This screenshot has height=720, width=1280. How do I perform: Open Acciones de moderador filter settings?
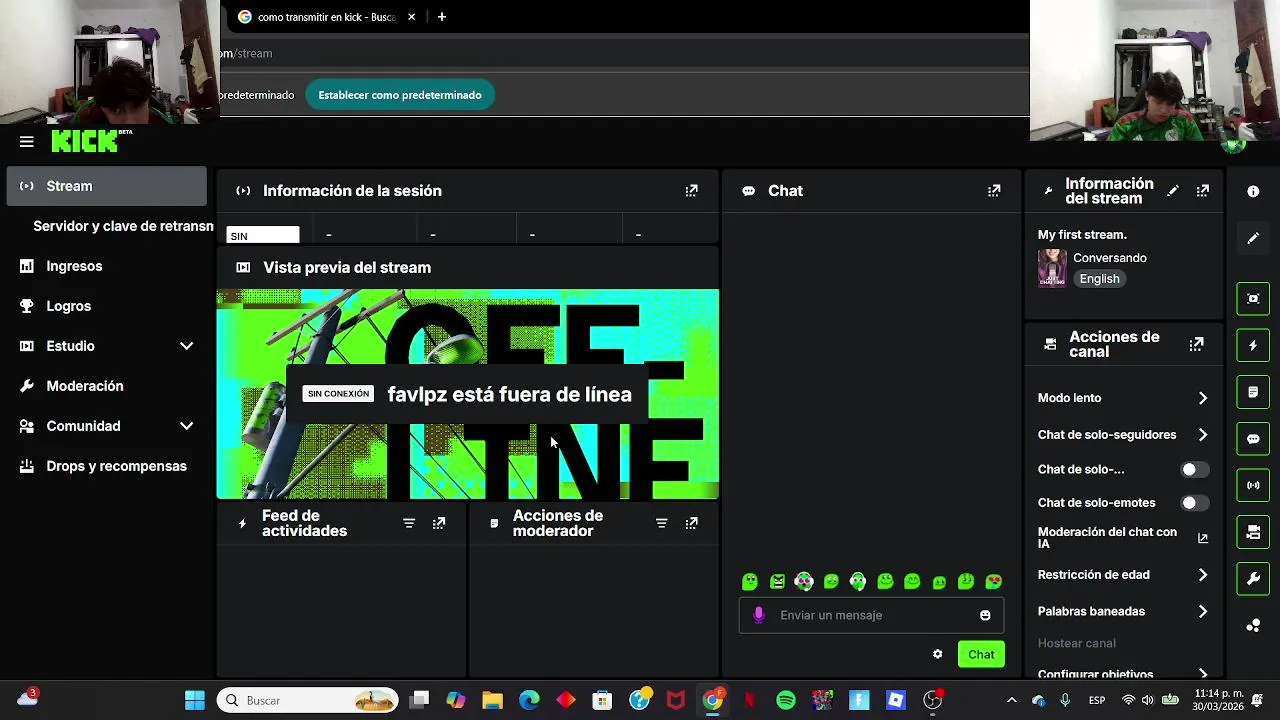coord(661,523)
